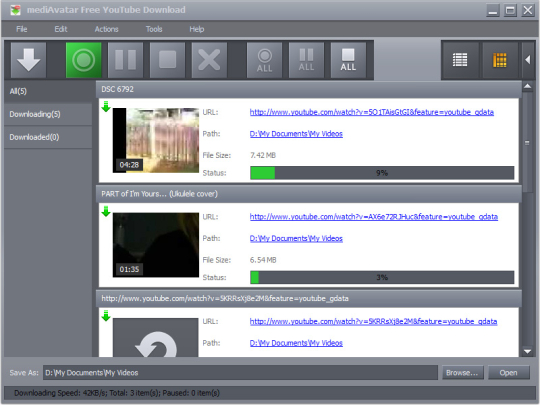
Task: Open the Edit menu
Action: coord(61,29)
